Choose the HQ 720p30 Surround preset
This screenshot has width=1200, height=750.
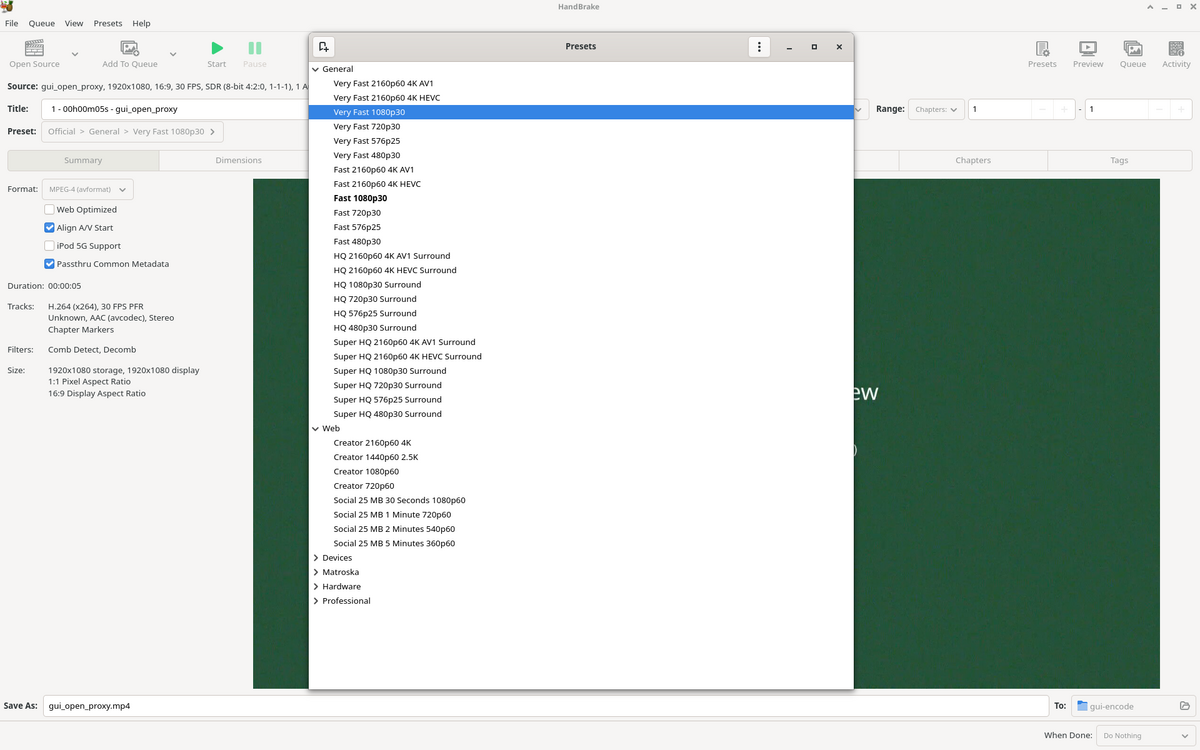[x=375, y=299]
